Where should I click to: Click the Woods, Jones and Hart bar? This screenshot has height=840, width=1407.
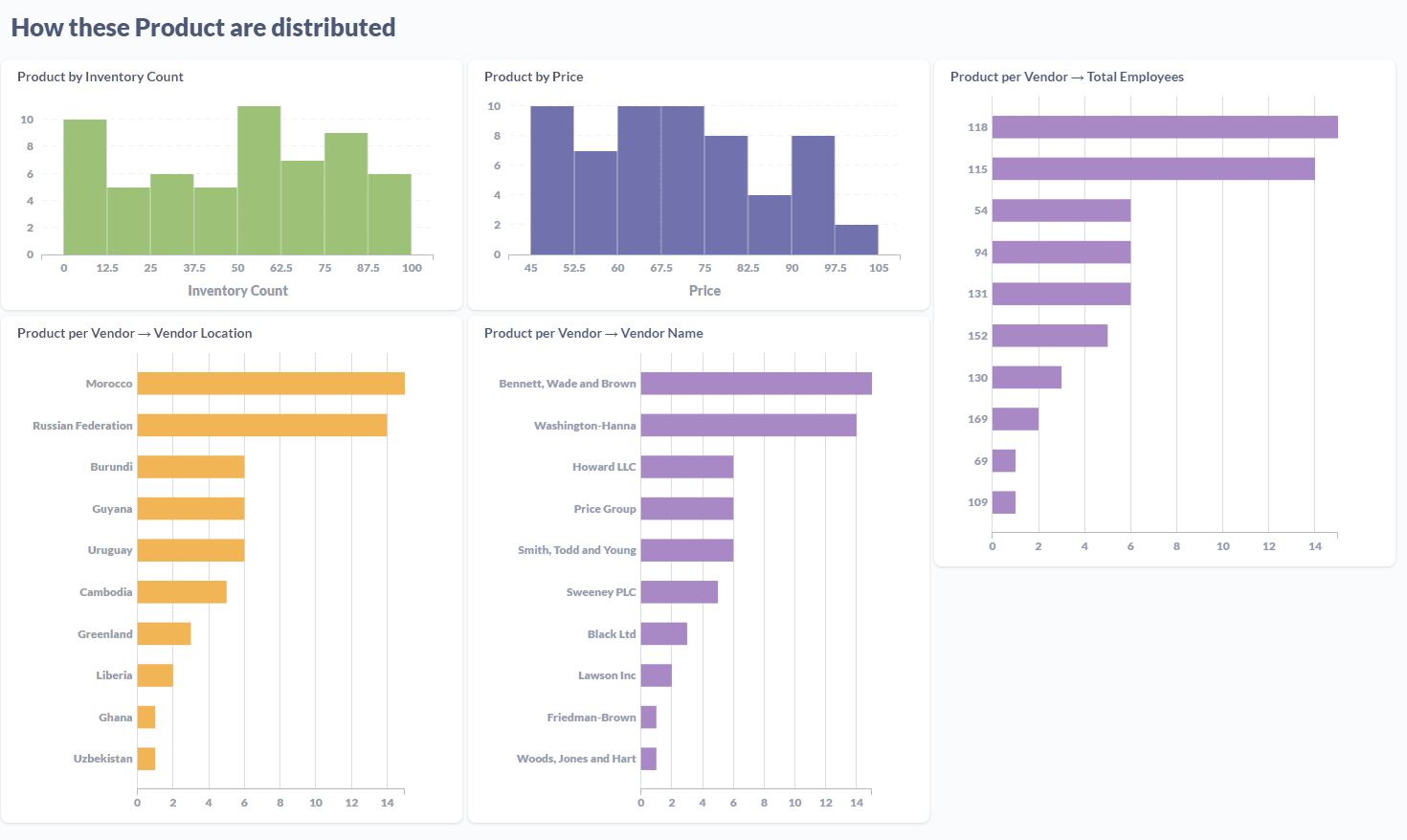click(648, 758)
